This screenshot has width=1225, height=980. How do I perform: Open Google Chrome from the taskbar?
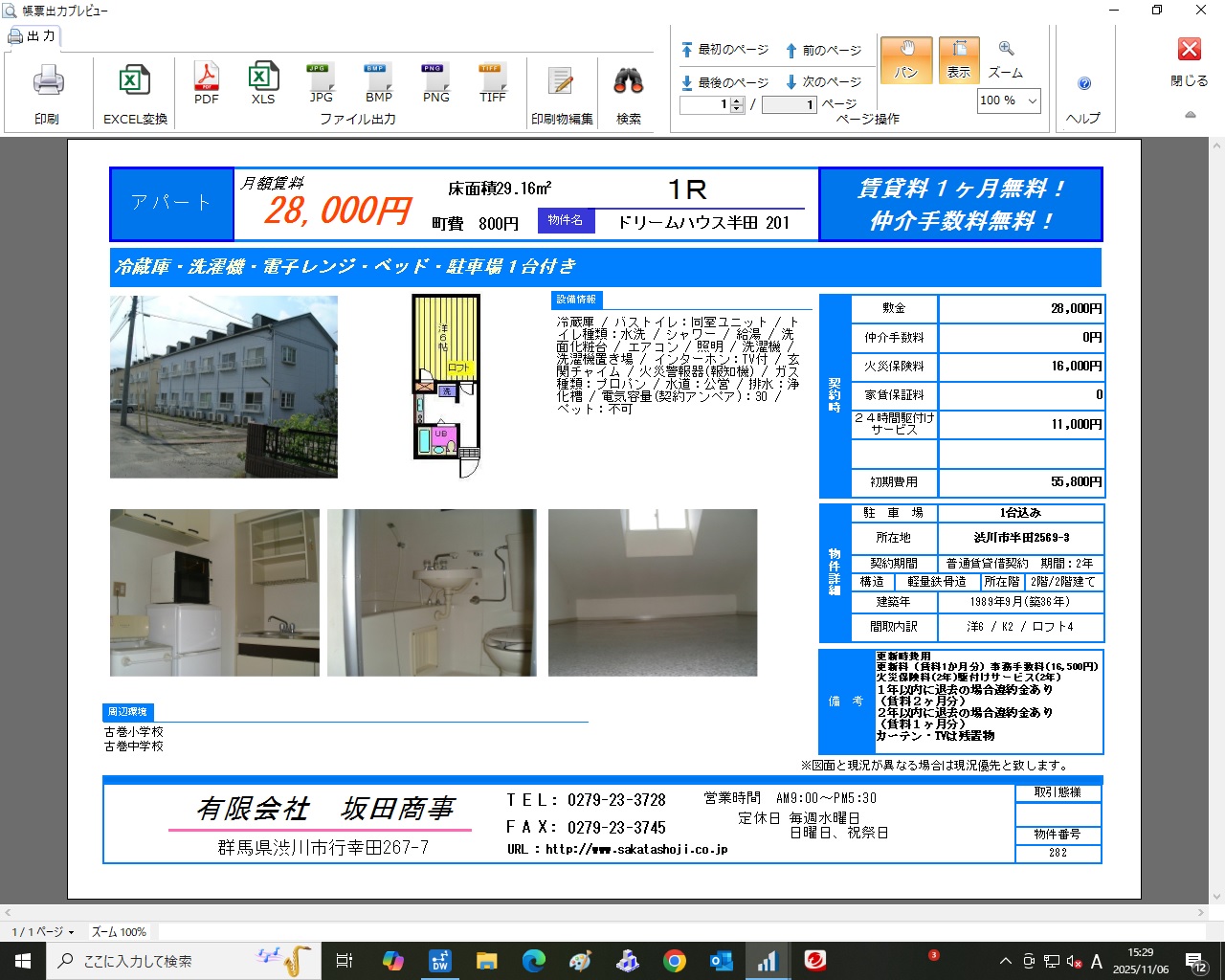point(675,961)
